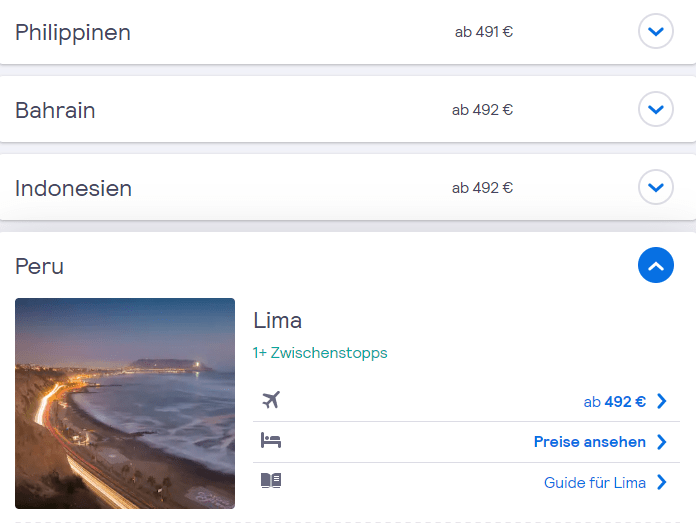Click the airplane flight icon
Viewport: 696px width, 523px height.
[x=270, y=400]
